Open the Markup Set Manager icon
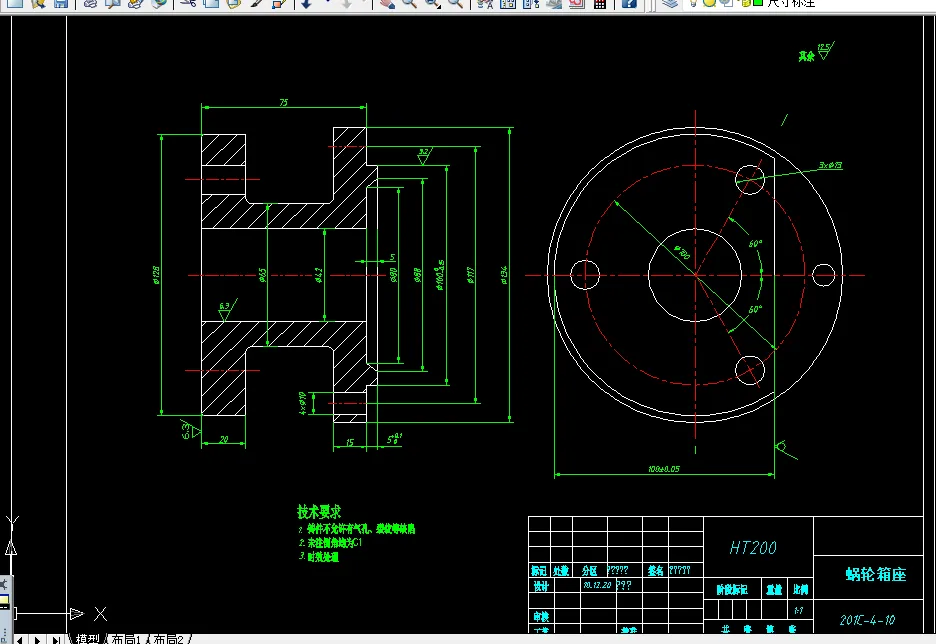Screen dimensions: 936x644 pos(576,4)
